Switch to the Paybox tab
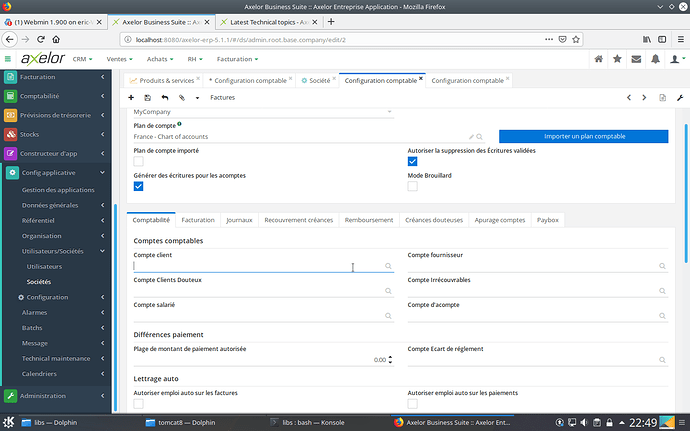Viewport: 690px width, 431px height. point(547,220)
